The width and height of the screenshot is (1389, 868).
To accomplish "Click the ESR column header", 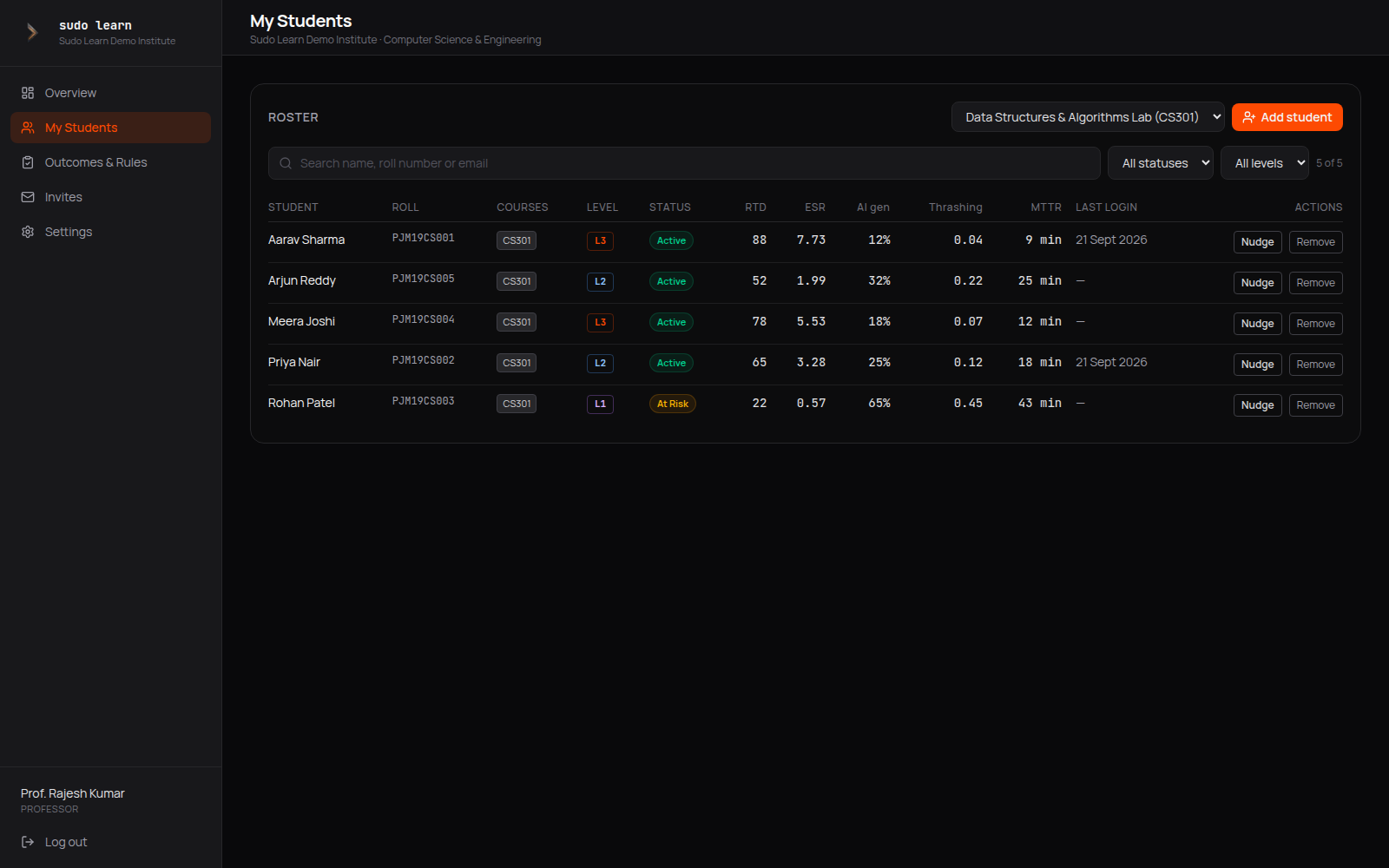I will coord(814,207).
